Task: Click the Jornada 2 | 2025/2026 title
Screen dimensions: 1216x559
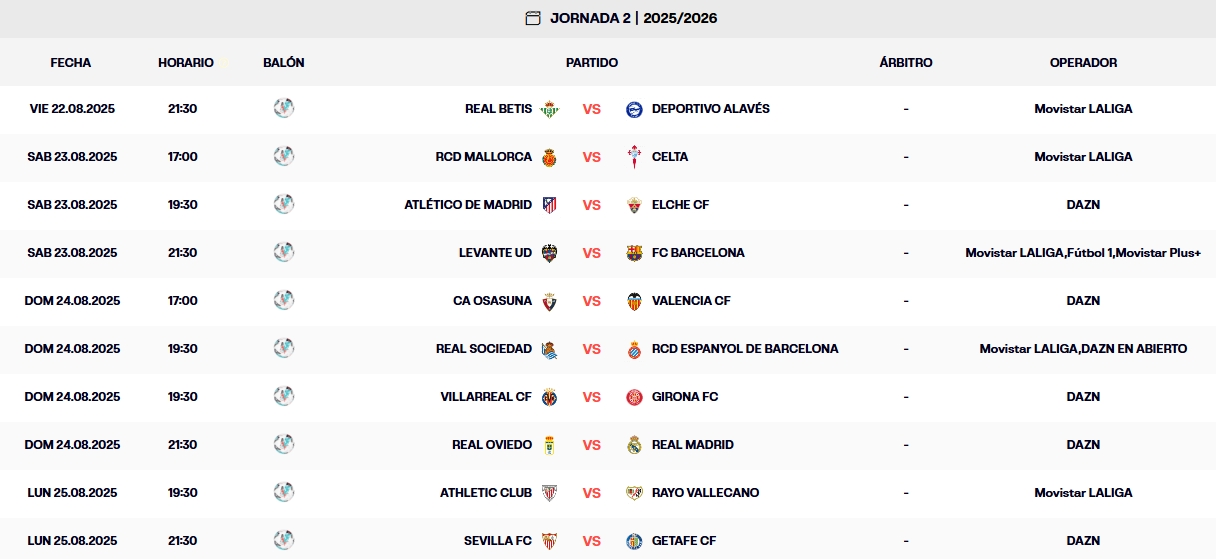Action: (633, 18)
